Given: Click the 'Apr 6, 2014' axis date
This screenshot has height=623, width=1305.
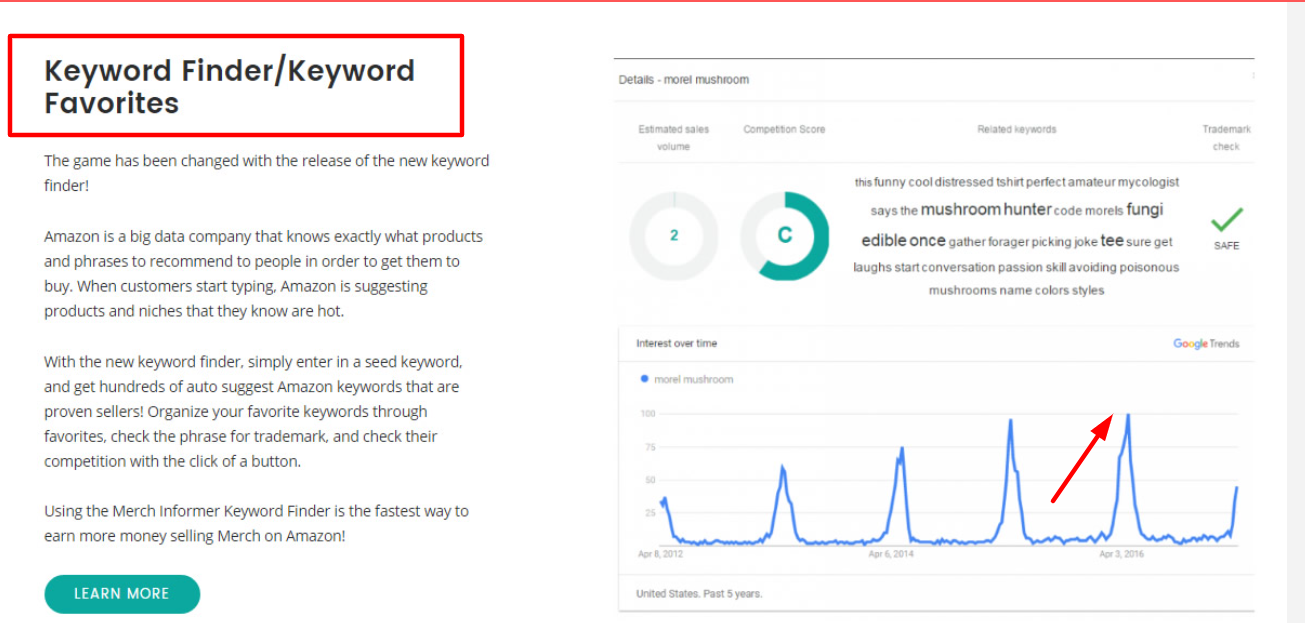Looking at the screenshot, I should [891, 553].
